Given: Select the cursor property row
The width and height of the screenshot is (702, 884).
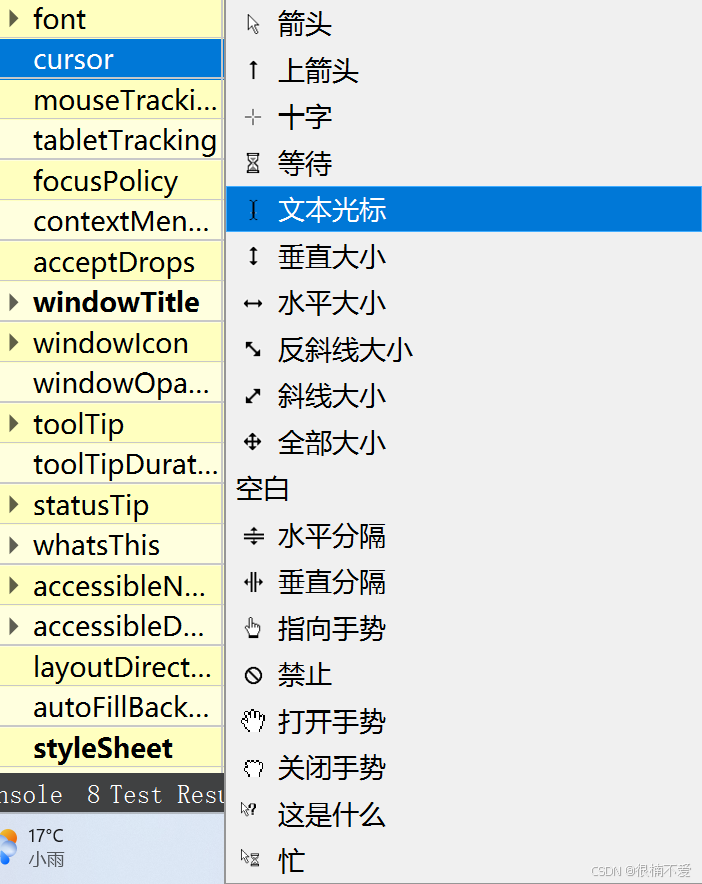Looking at the screenshot, I should (112, 59).
